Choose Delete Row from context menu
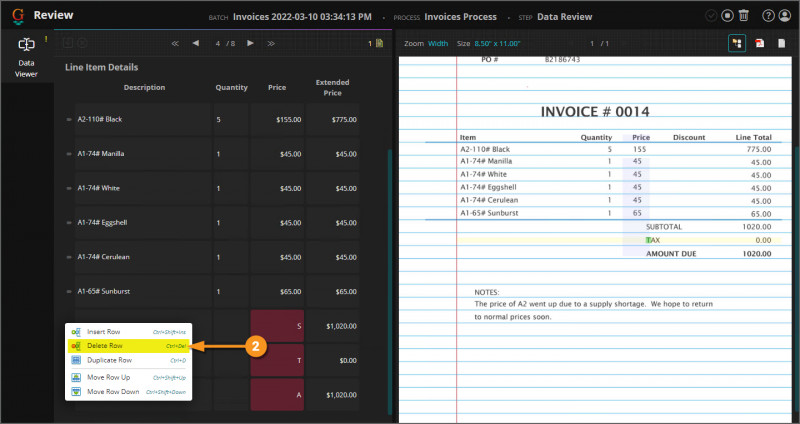This screenshot has width=800, height=424. 129,346
